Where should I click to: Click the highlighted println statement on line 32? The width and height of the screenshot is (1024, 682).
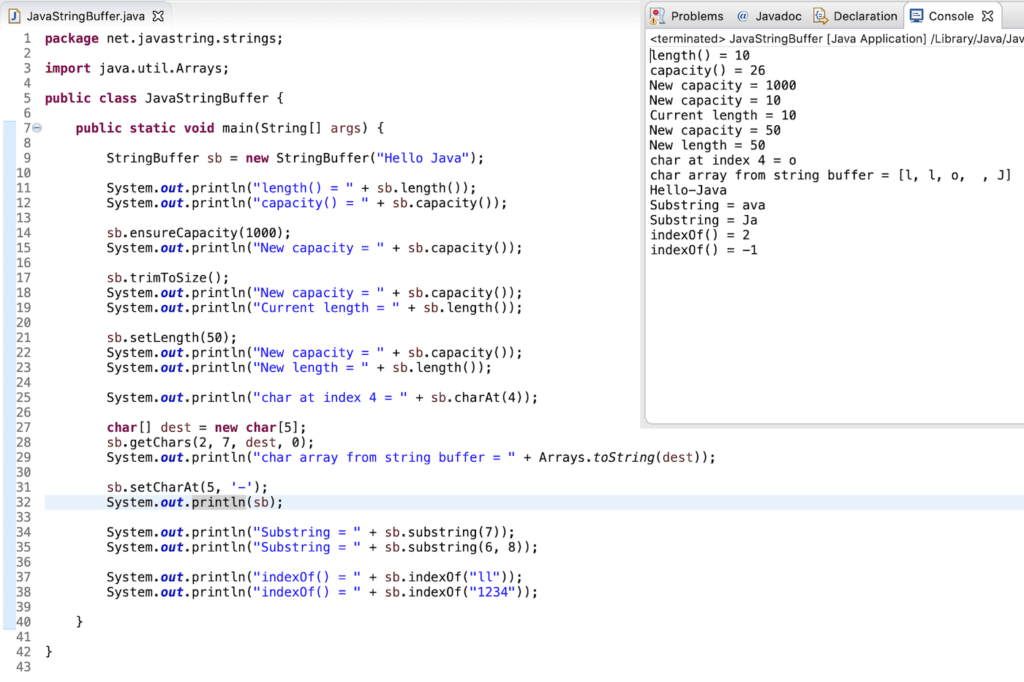[x=194, y=502]
